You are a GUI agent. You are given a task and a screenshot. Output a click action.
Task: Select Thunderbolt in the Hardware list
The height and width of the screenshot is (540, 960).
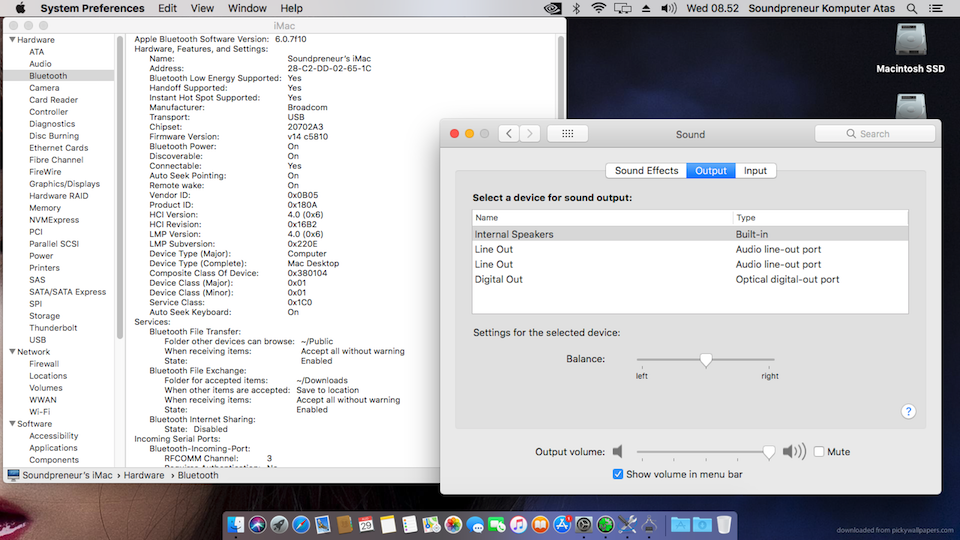pos(53,328)
